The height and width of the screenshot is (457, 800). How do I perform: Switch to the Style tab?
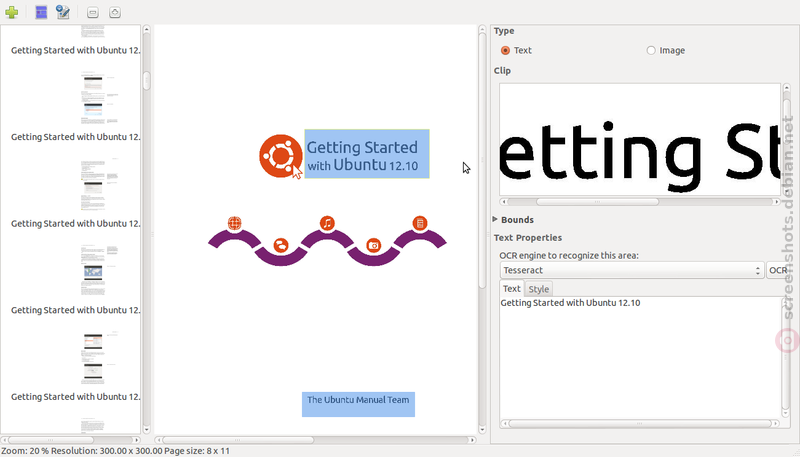coord(539,289)
